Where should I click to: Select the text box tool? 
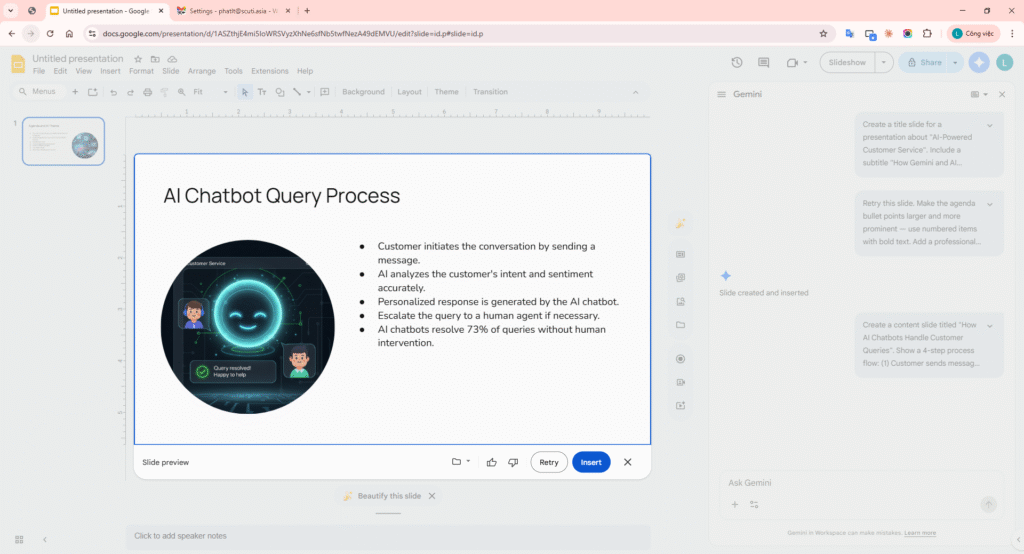click(x=262, y=92)
